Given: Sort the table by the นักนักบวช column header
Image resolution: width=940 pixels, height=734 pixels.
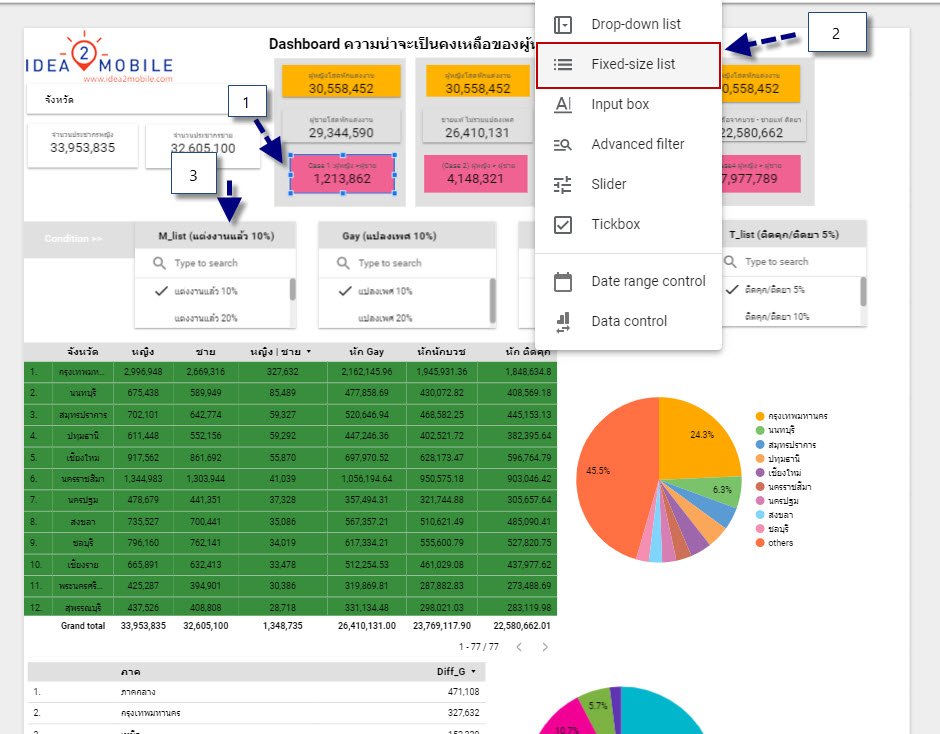Looking at the screenshot, I should (441, 351).
